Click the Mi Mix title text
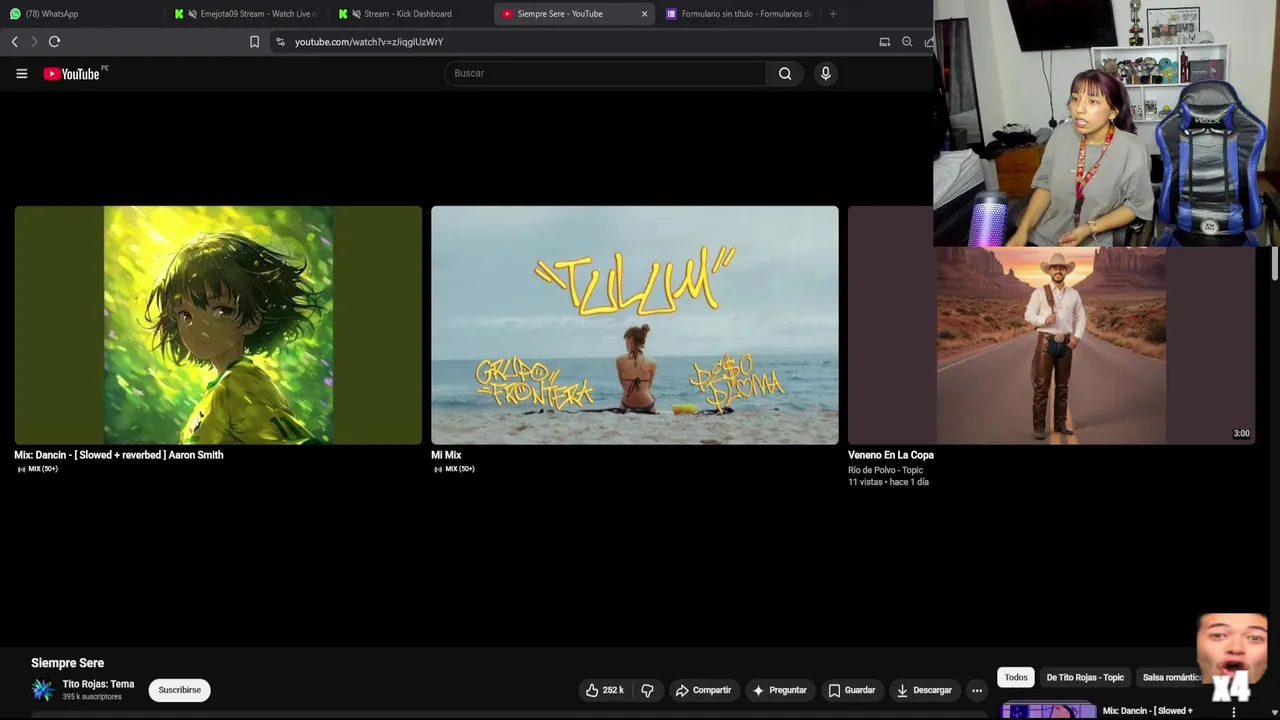The image size is (1280, 720). pos(446,455)
